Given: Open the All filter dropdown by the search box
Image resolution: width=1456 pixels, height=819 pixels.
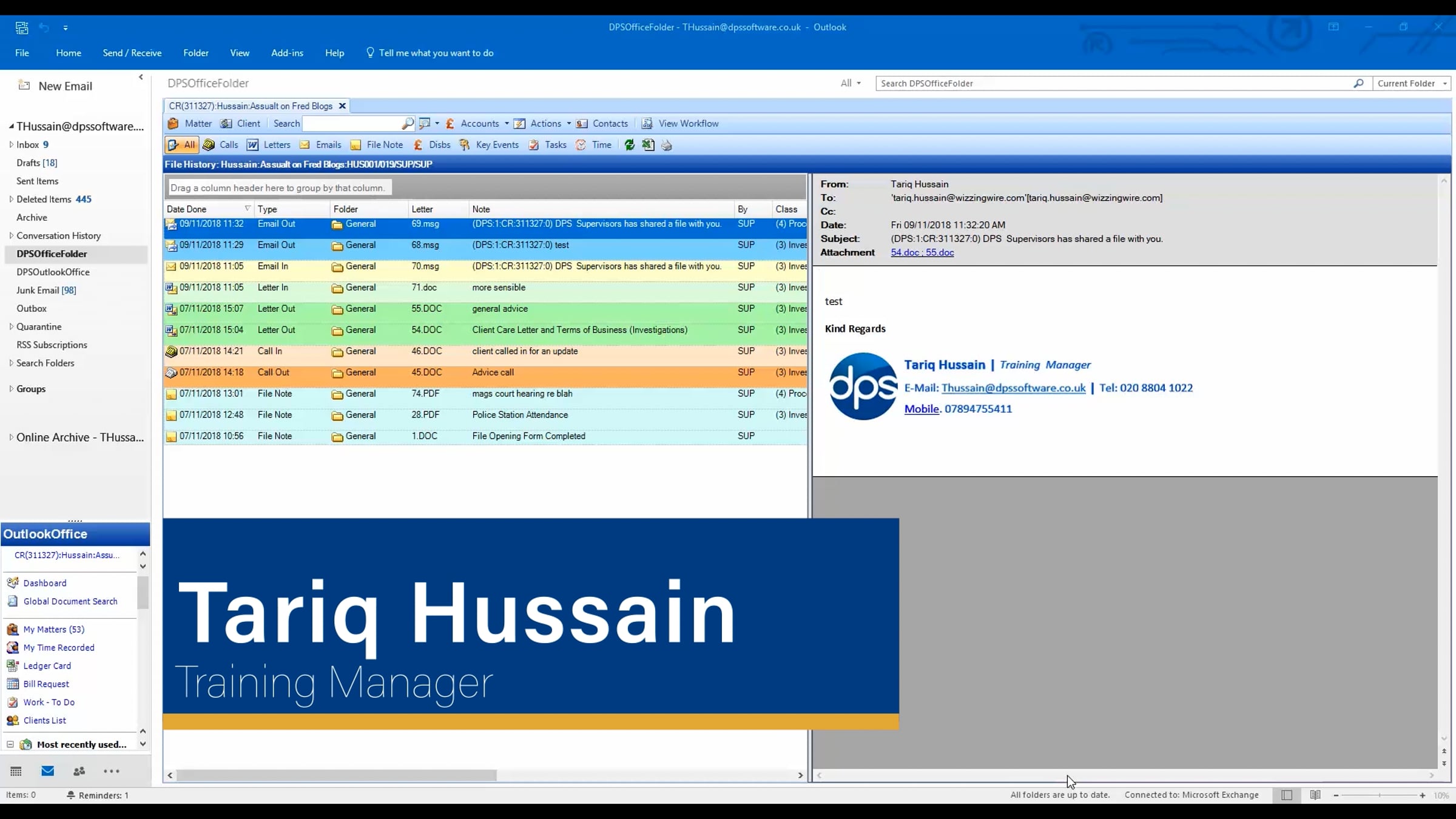Looking at the screenshot, I should pos(851,84).
